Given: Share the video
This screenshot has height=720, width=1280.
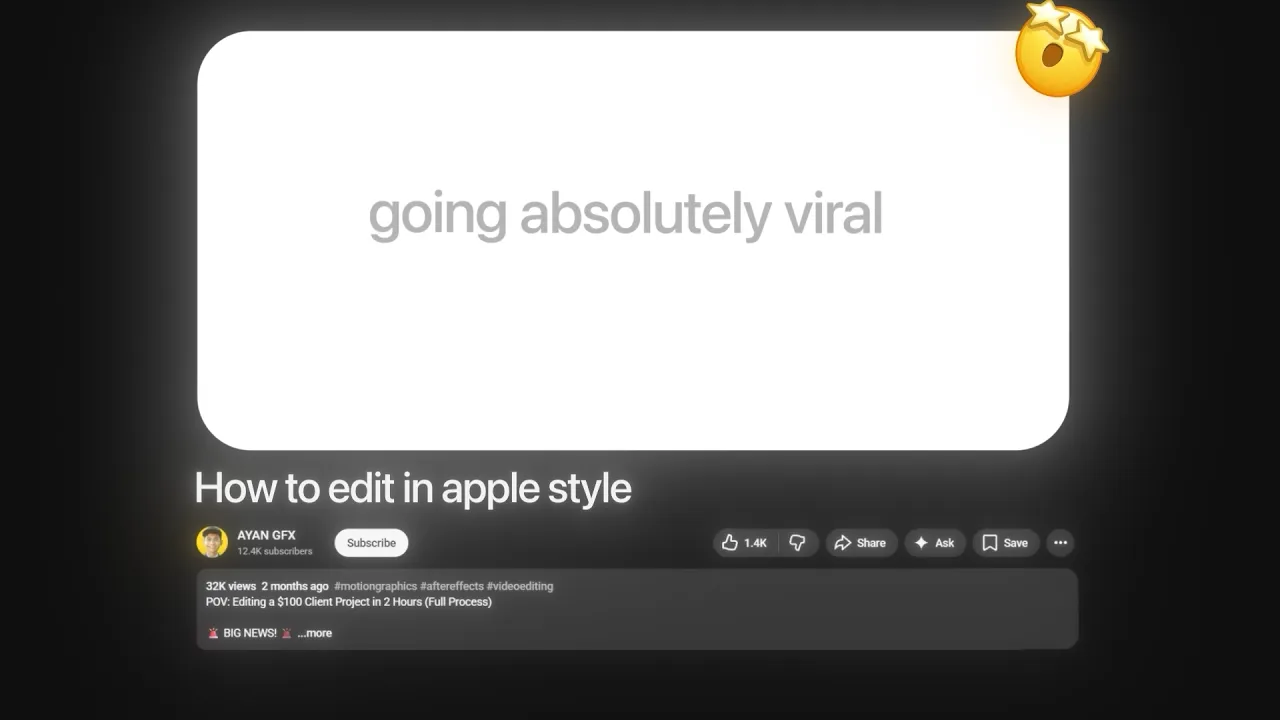Looking at the screenshot, I should coord(861,543).
